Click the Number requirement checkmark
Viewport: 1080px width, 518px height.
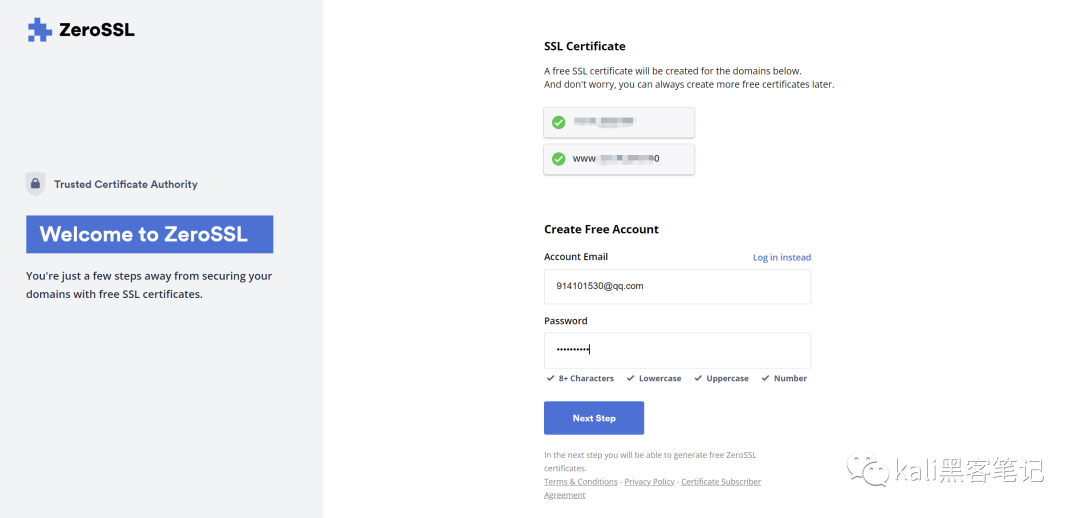(765, 379)
